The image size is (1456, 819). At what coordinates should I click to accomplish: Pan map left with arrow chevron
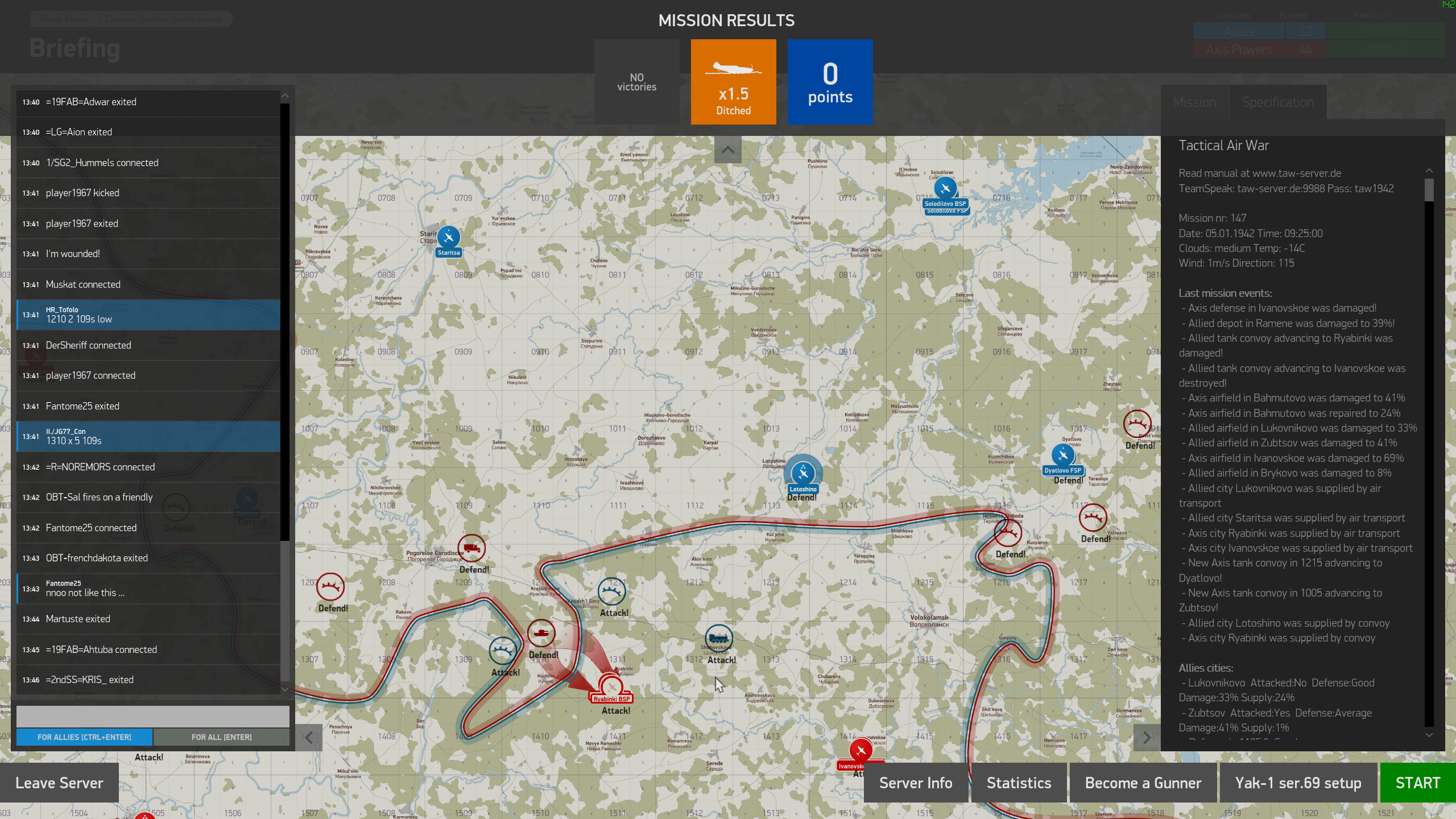309,738
